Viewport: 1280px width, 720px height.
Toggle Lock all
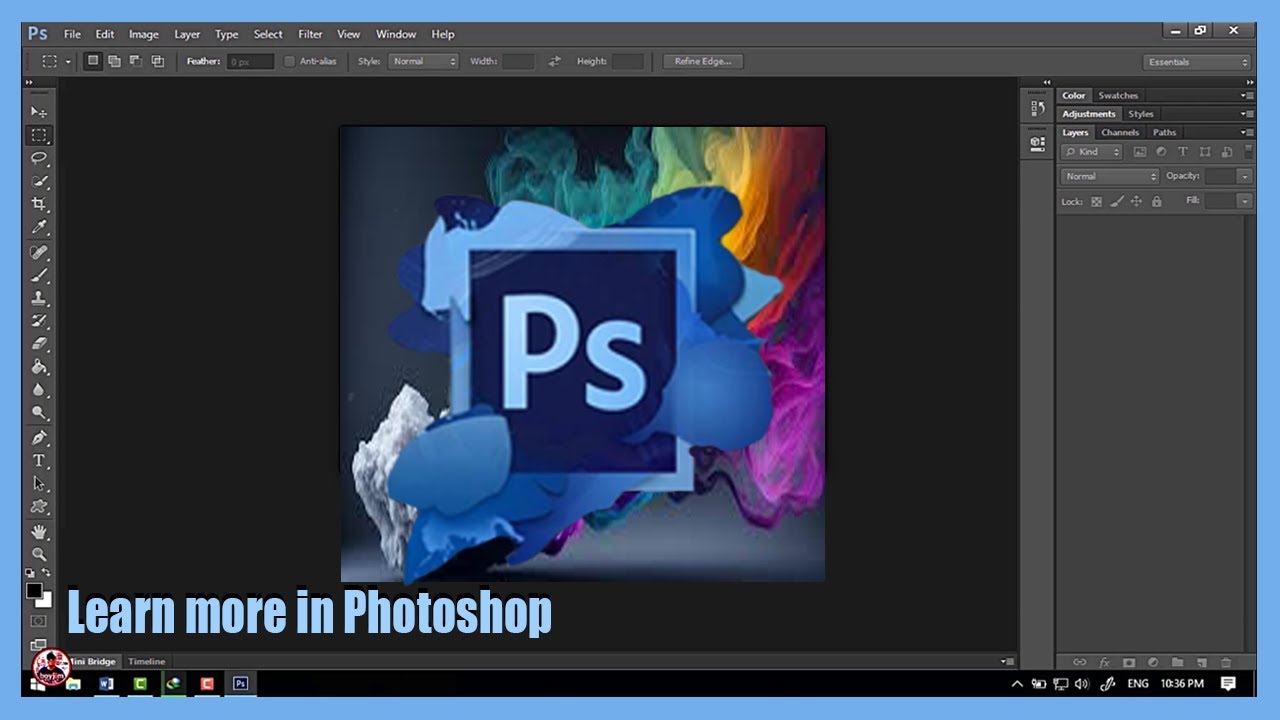click(x=1156, y=201)
